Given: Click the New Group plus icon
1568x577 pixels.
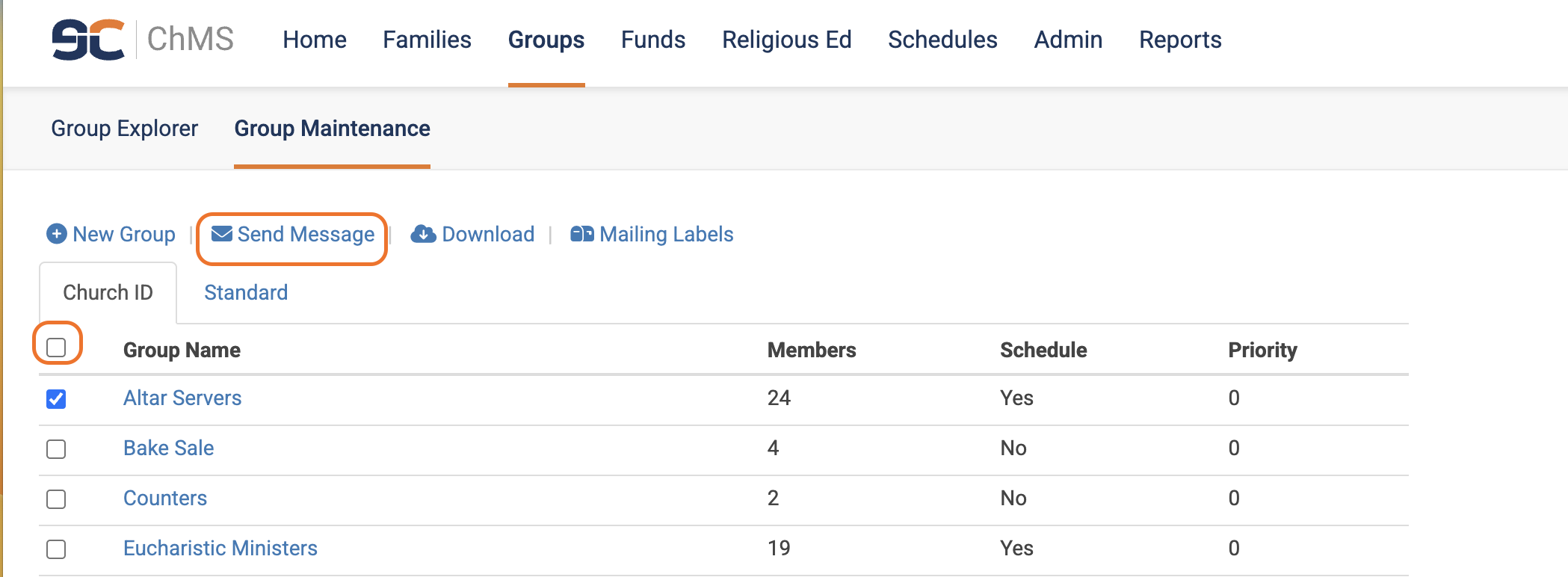Looking at the screenshot, I should (57, 234).
